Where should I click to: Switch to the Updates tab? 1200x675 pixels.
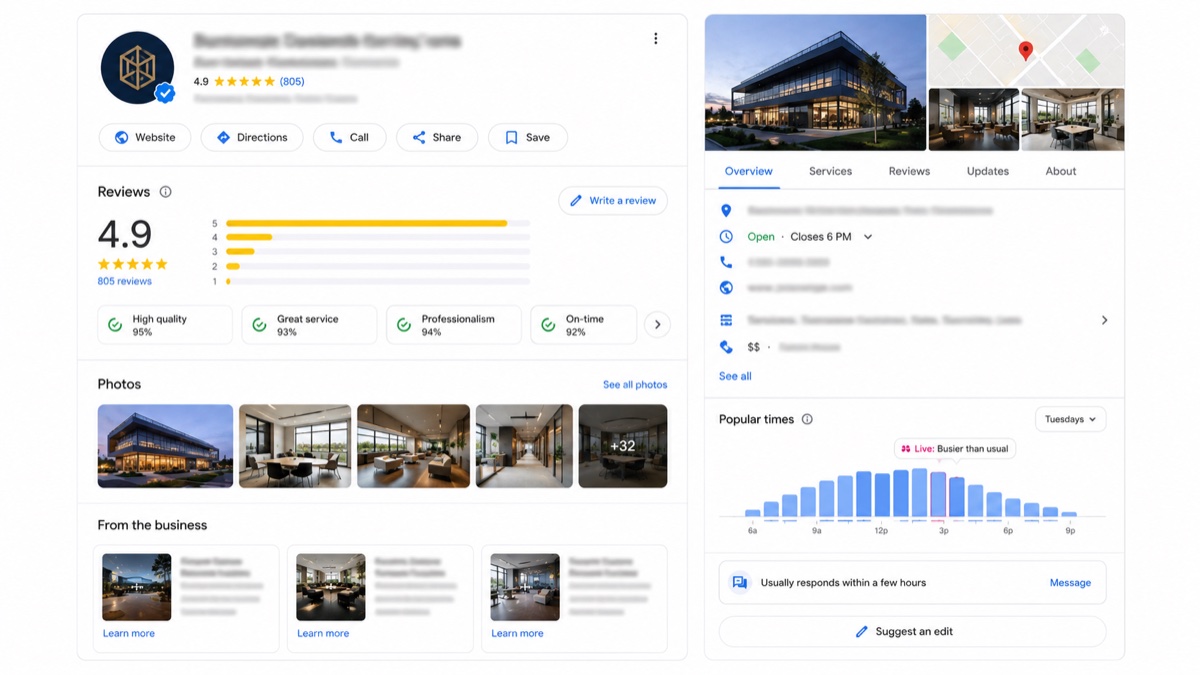point(987,171)
